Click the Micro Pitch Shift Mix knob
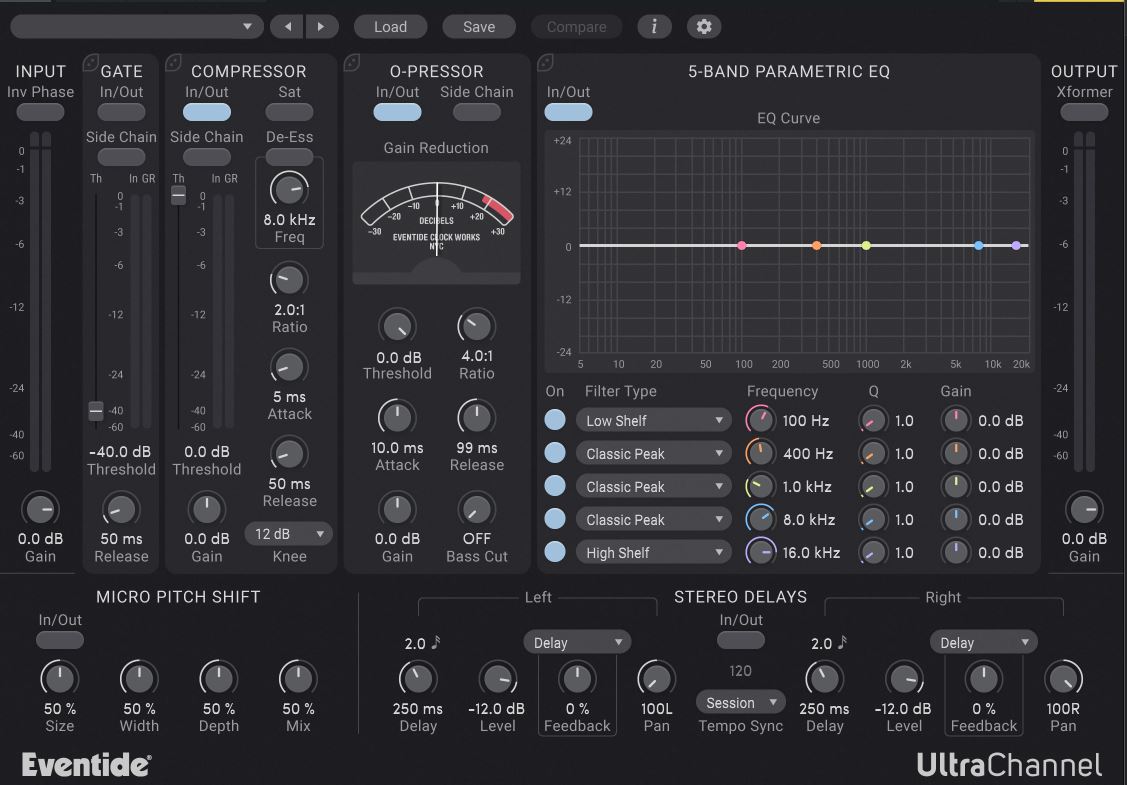Image resolution: width=1127 pixels, height=785 pixels. [x=298, y=679]
